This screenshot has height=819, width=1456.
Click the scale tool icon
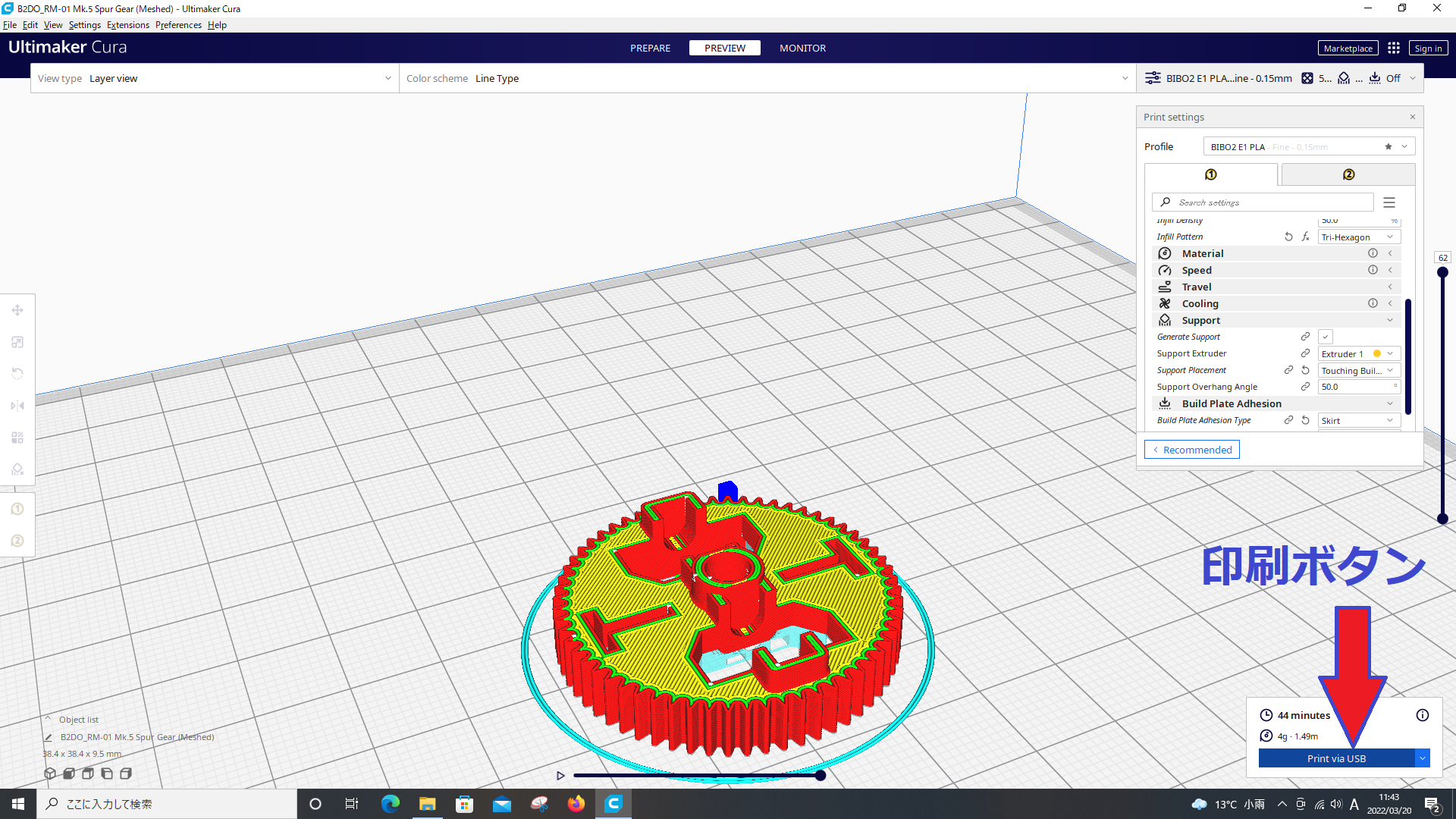click(17, 342)
